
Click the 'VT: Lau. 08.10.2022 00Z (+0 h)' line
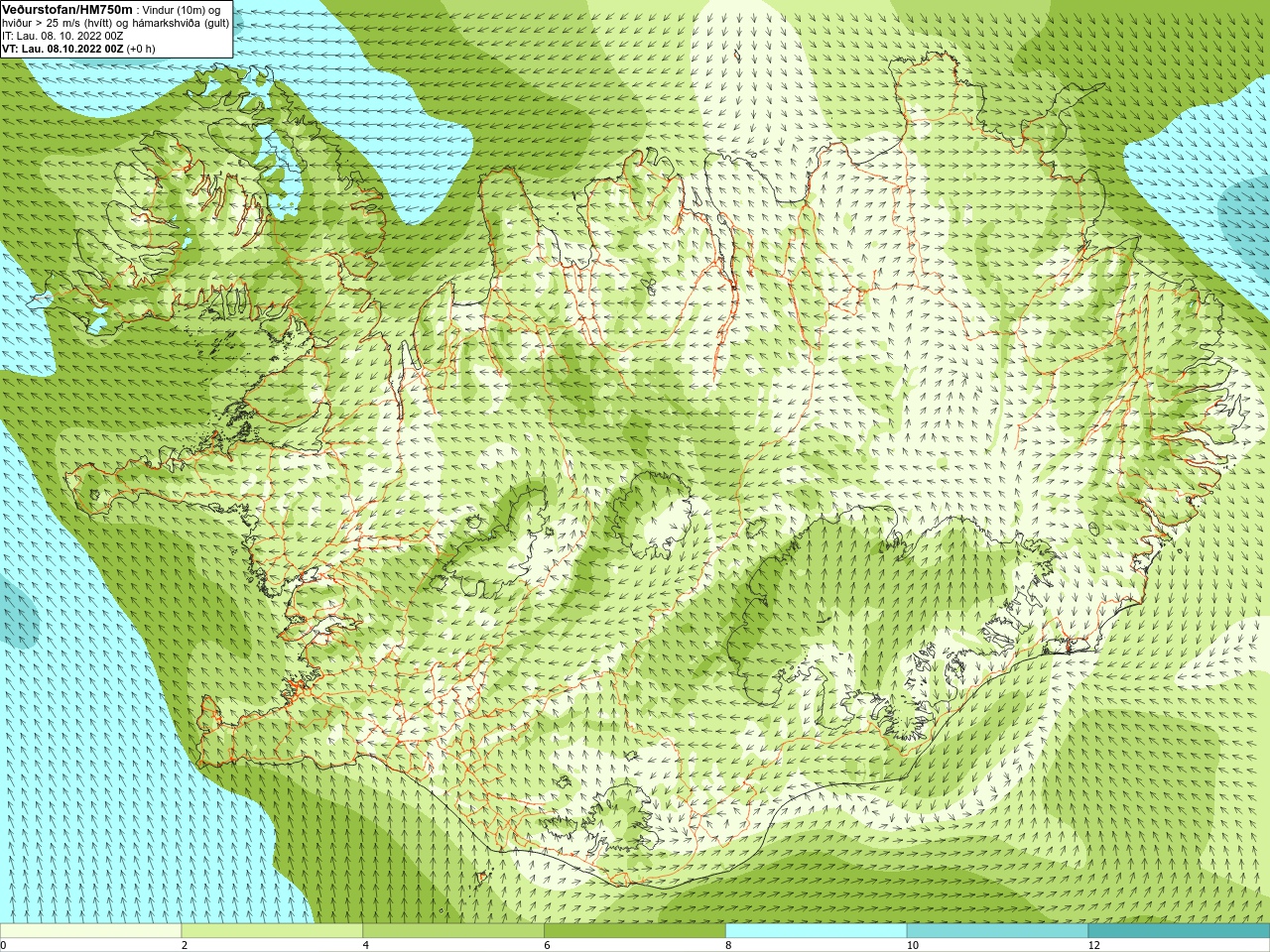[78, 49]
